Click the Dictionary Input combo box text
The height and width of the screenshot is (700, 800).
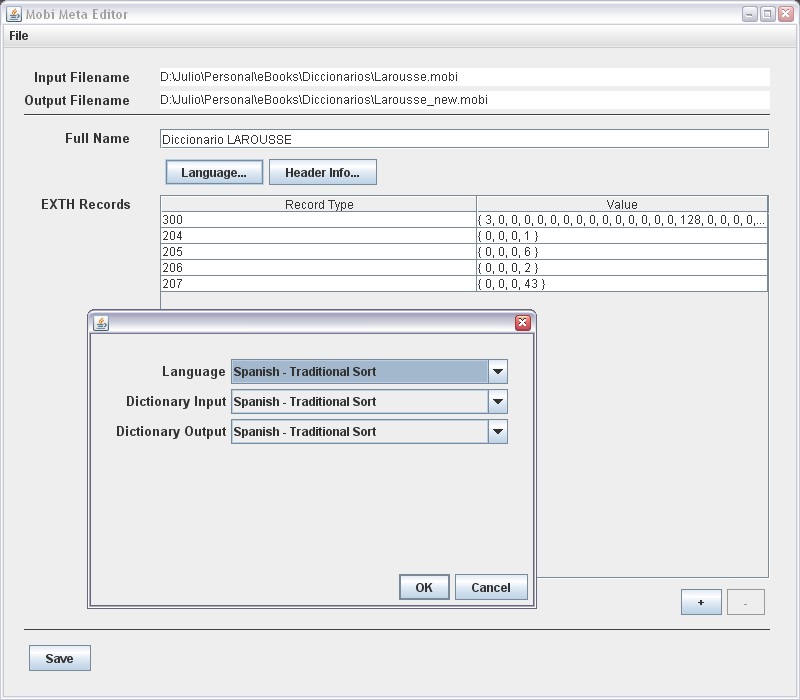pyautogui.click(x=305, y=402)
